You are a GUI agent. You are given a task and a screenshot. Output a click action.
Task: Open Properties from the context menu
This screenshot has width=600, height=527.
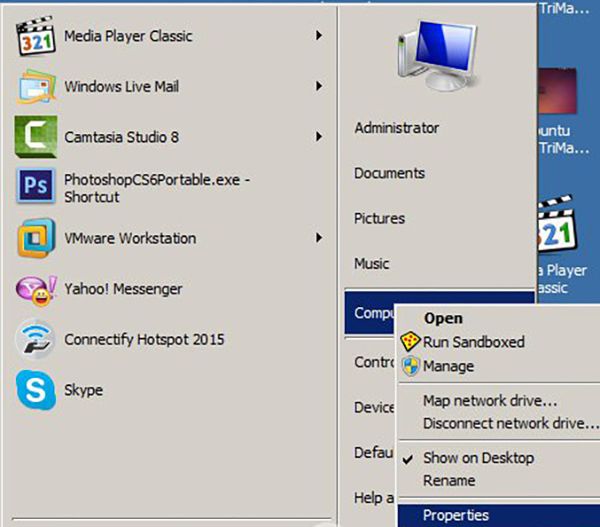499,516
